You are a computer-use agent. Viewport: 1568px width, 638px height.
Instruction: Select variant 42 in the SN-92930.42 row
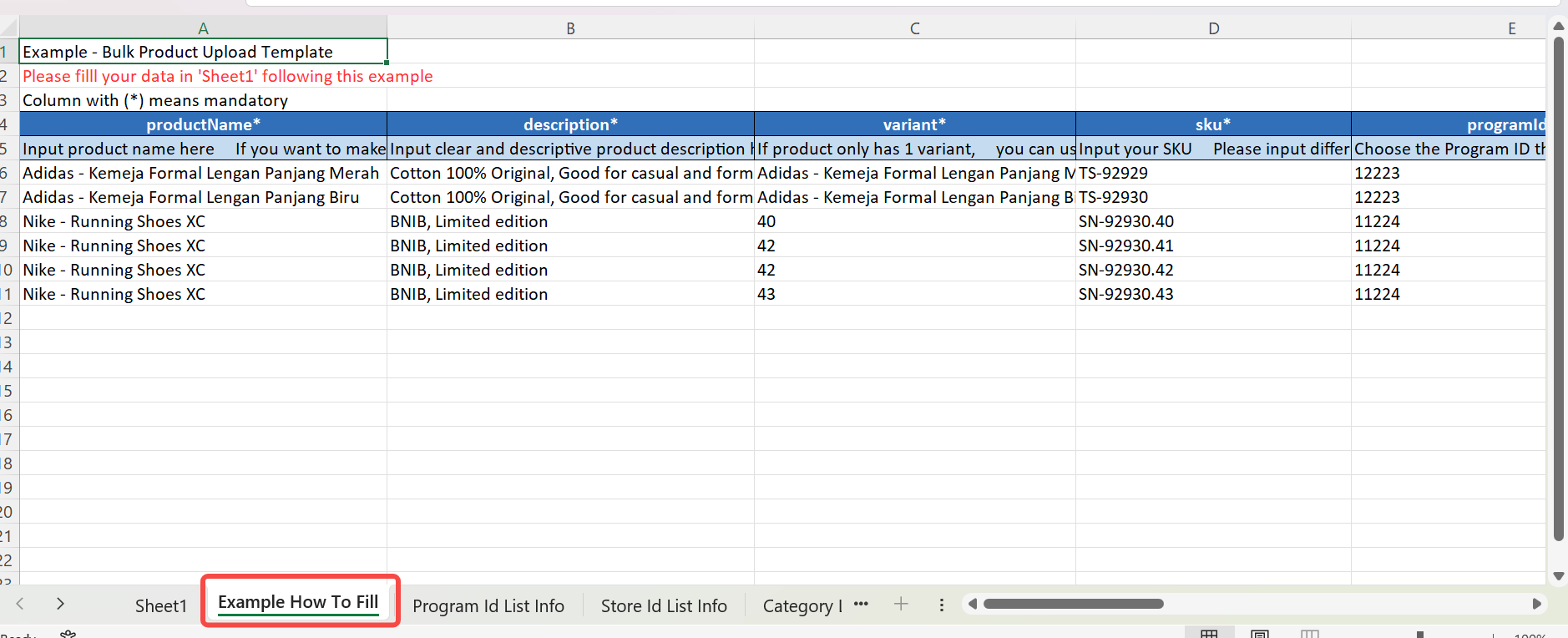coord(915,270)
